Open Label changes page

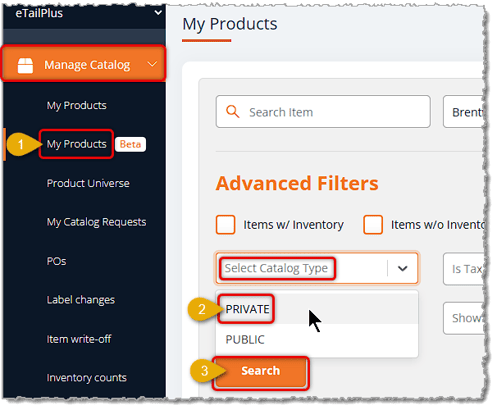pyautogui.click(x=81, y=300)
